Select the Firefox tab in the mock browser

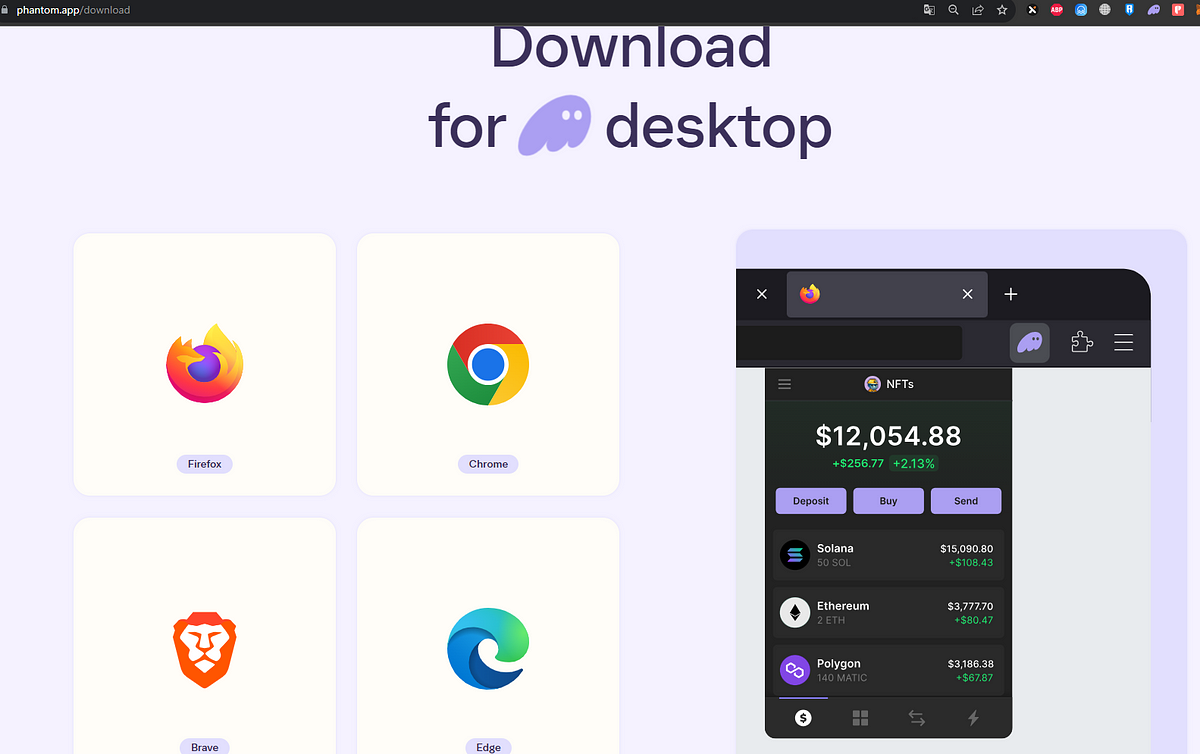pyautogui.click(x=887, y=294)
